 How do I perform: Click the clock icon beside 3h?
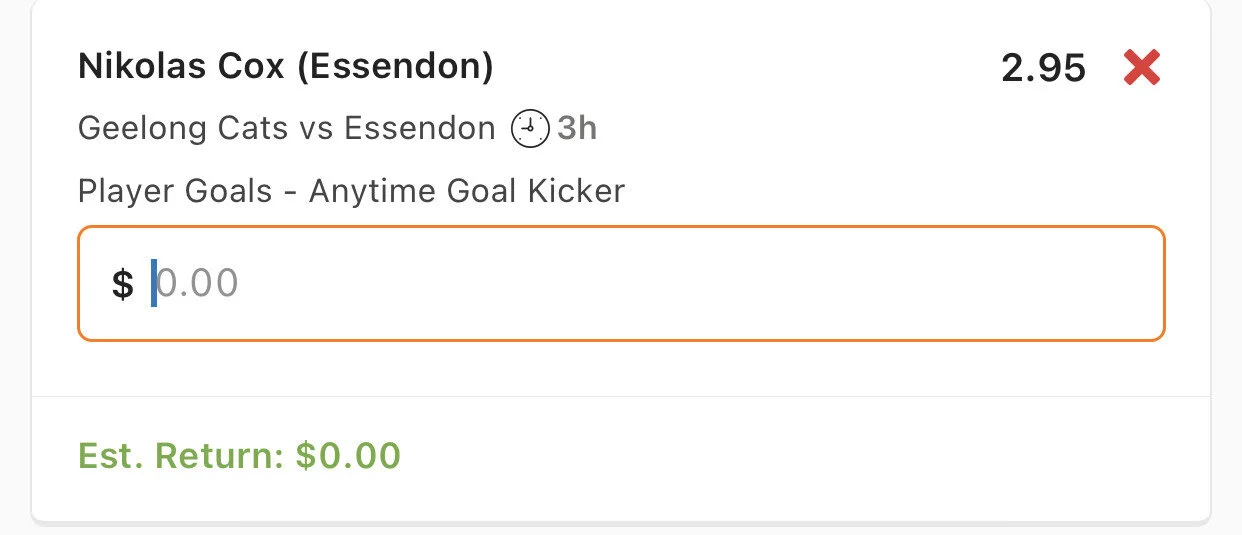click(x=530, y=129)
